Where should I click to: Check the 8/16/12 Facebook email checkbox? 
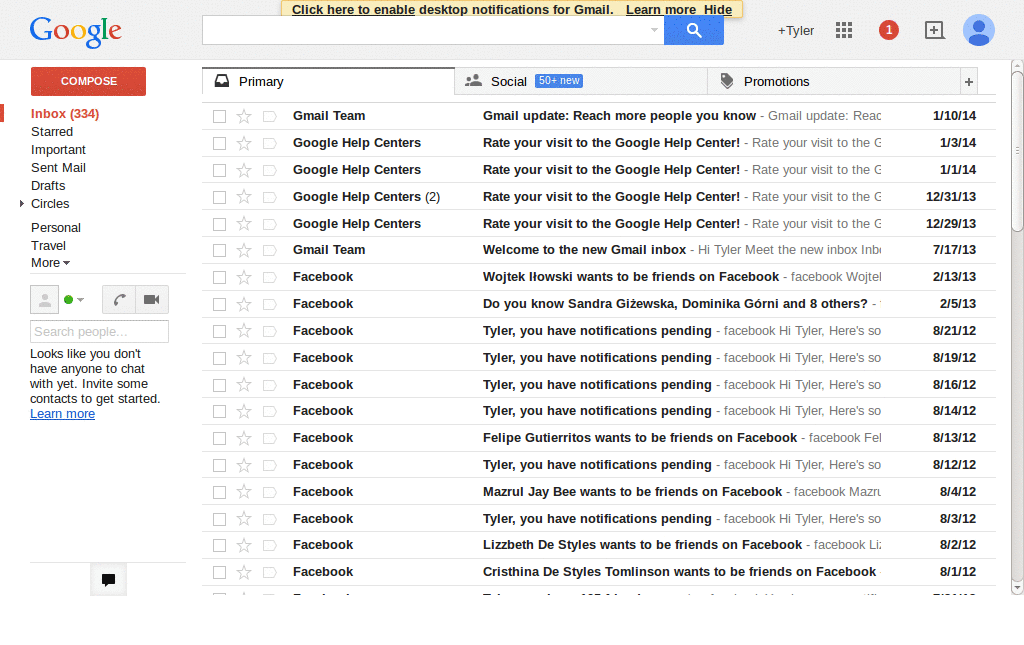tap(219, 385)
